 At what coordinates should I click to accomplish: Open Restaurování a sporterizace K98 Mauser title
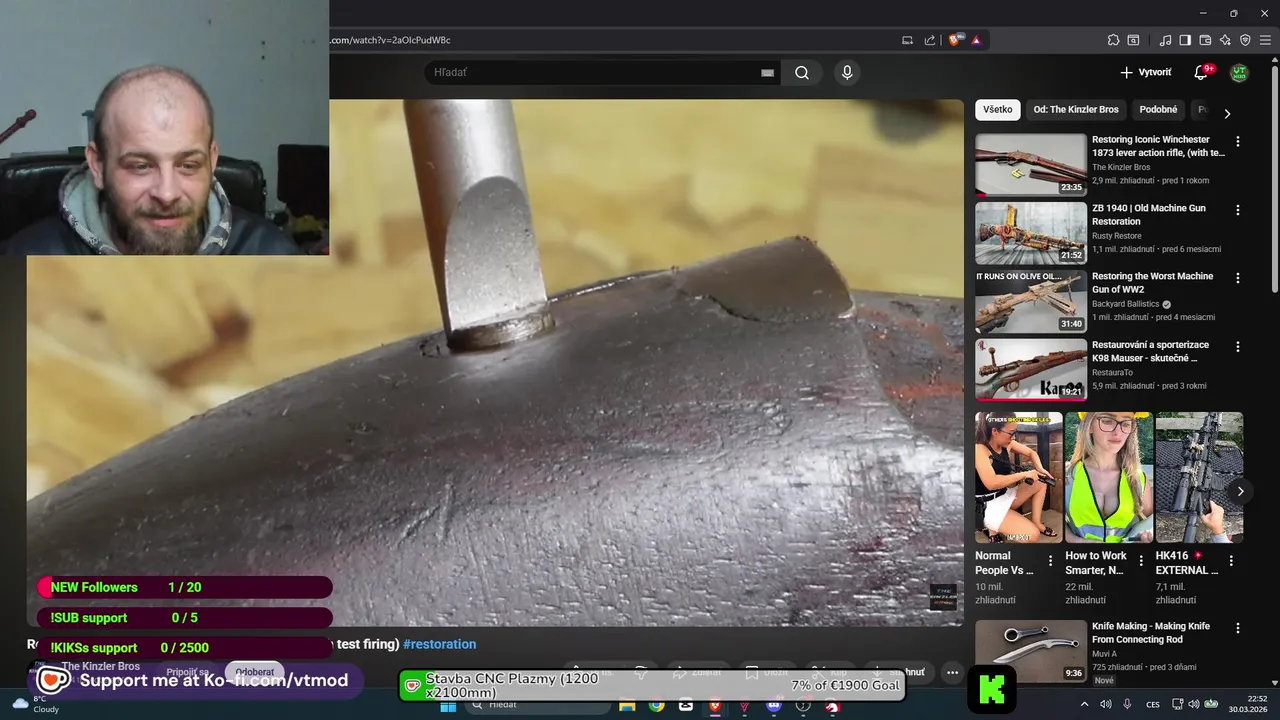pyautogui.click(x=1150, y=351)
